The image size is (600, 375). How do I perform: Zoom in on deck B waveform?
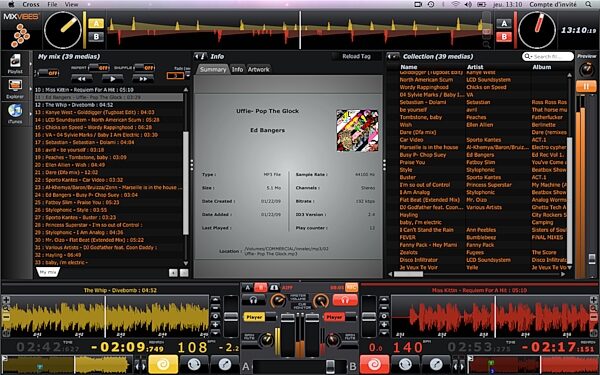click(x=593, y=300)
